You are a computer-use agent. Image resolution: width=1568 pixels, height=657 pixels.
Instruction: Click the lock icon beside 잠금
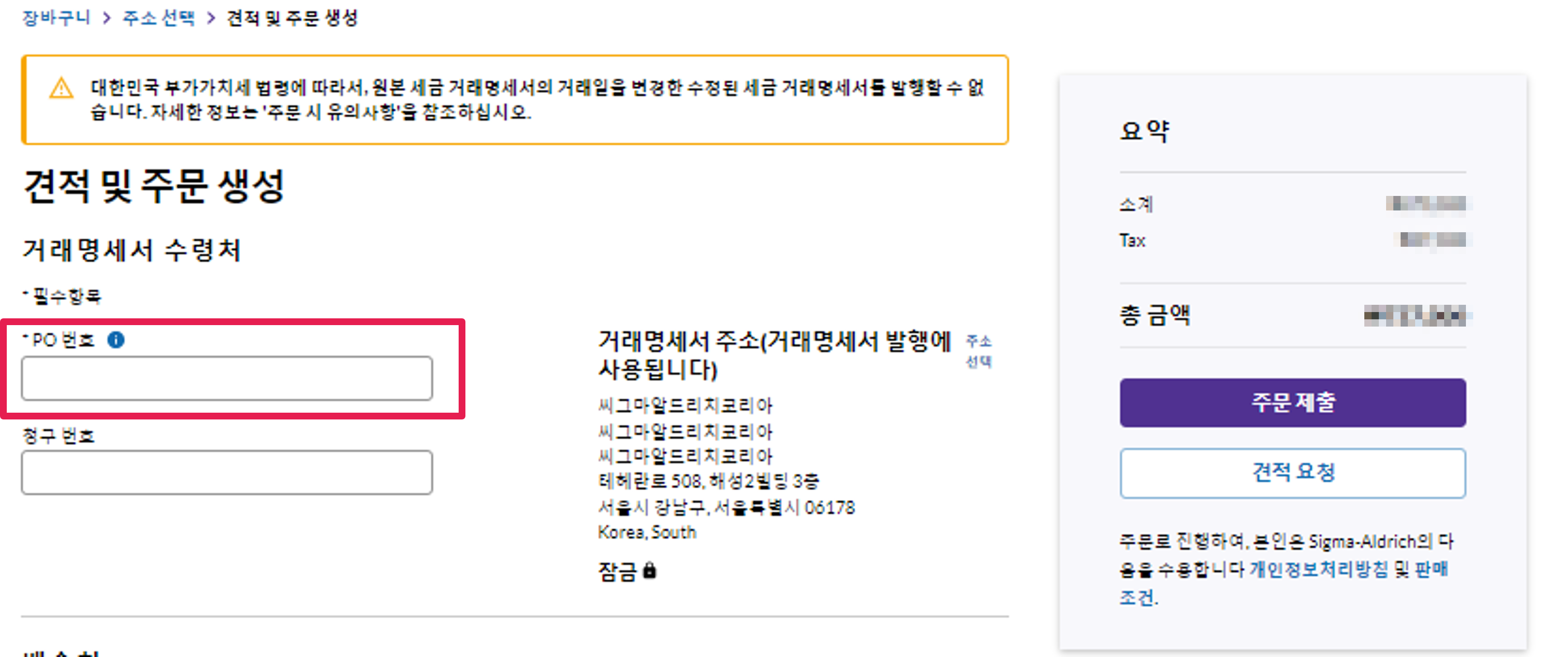tap(650, 570)
